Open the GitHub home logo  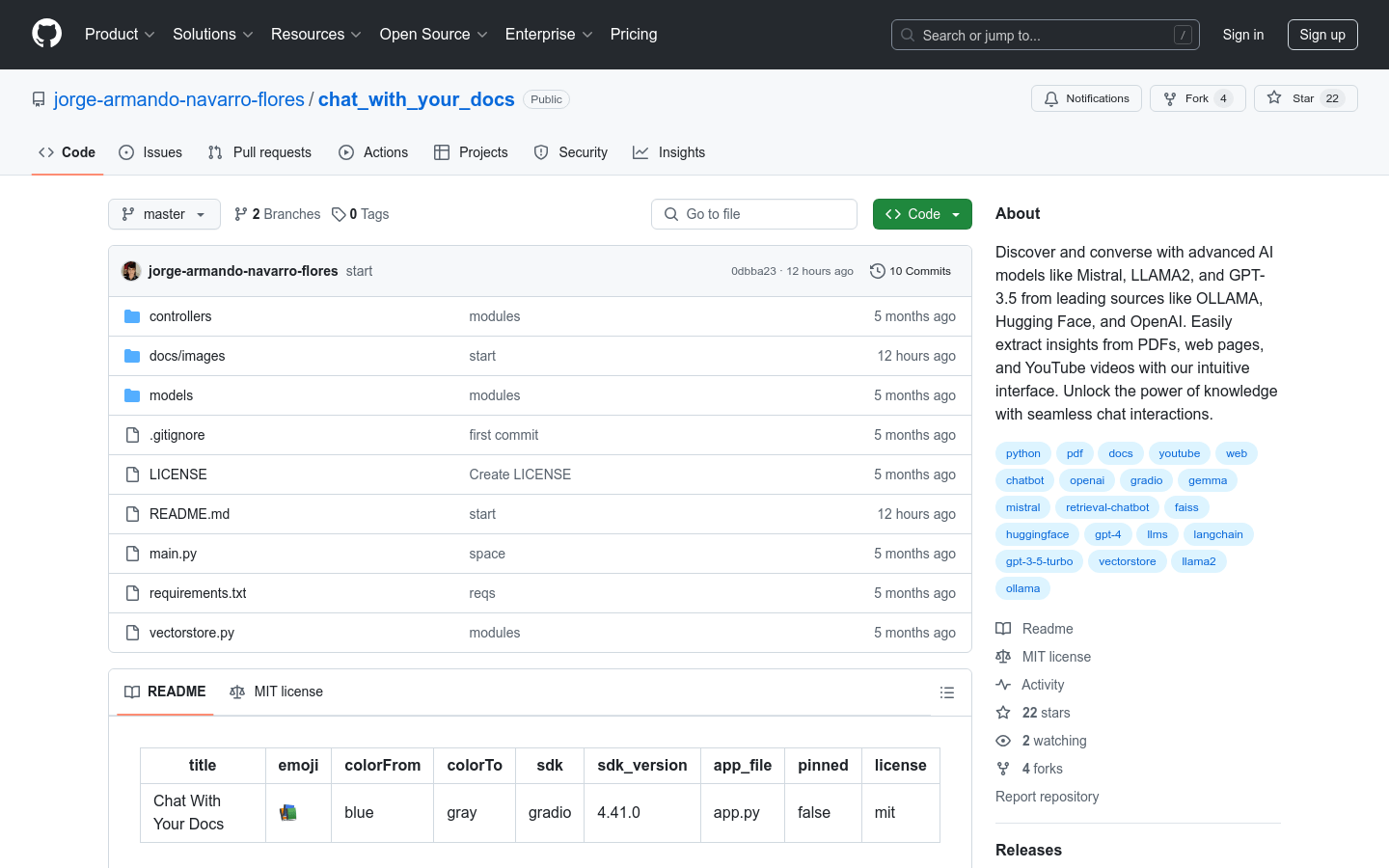(46, 34)
